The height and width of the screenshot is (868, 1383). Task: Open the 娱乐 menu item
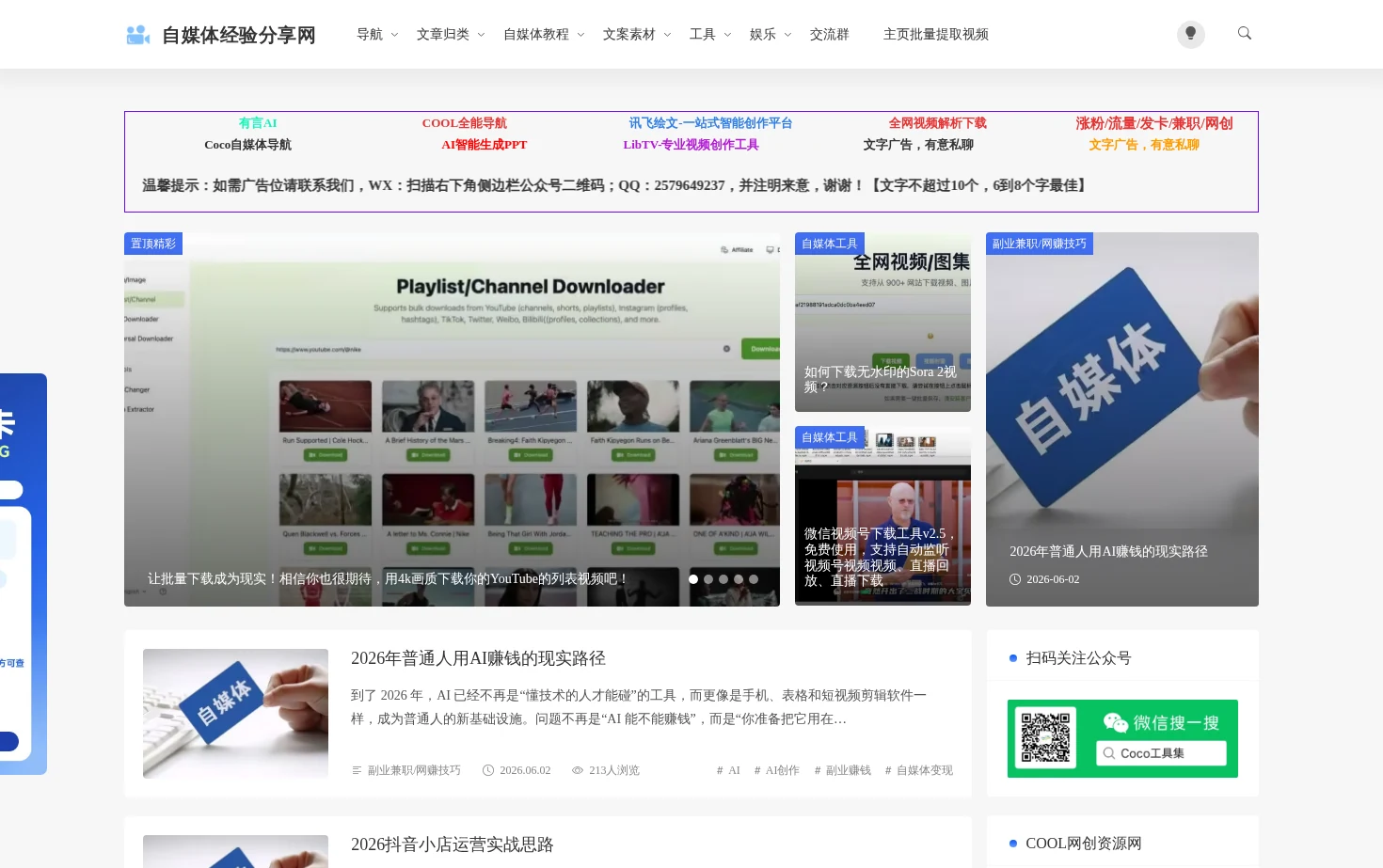pos(763,34)
